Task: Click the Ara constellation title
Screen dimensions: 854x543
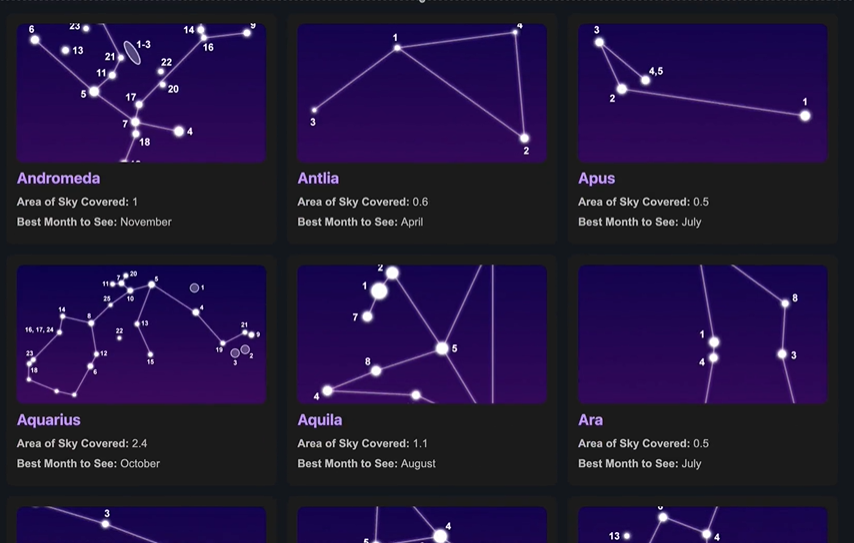Action: [590, 420]
